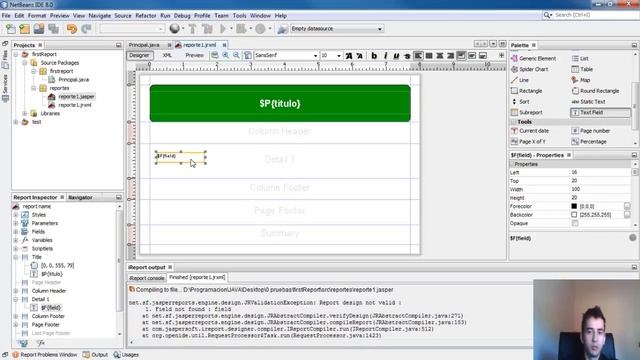The image size is (640, 360).
Task: Expand the Fields node in Report Inspector
Action: click(16, 232)
